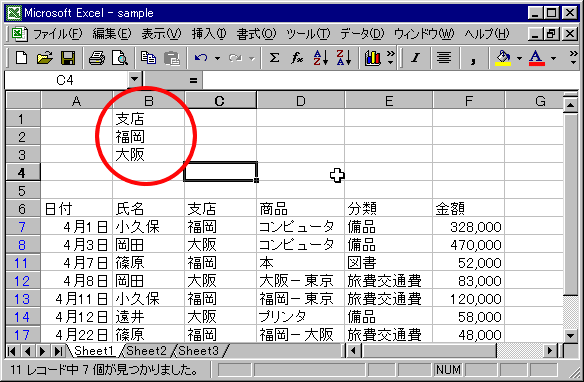Open the font color dropdown arrow
The width and height of the screenshot is (584, 382).
(x=553, y=58)
